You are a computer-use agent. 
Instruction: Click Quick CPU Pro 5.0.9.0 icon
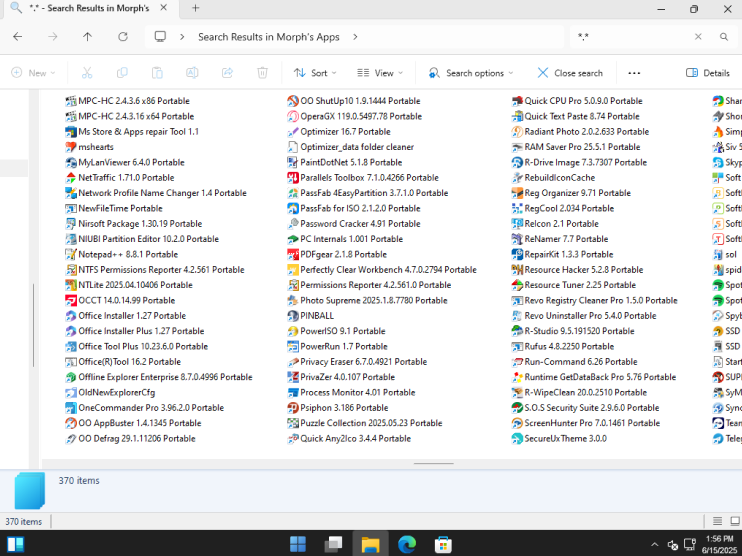(517, 101)
